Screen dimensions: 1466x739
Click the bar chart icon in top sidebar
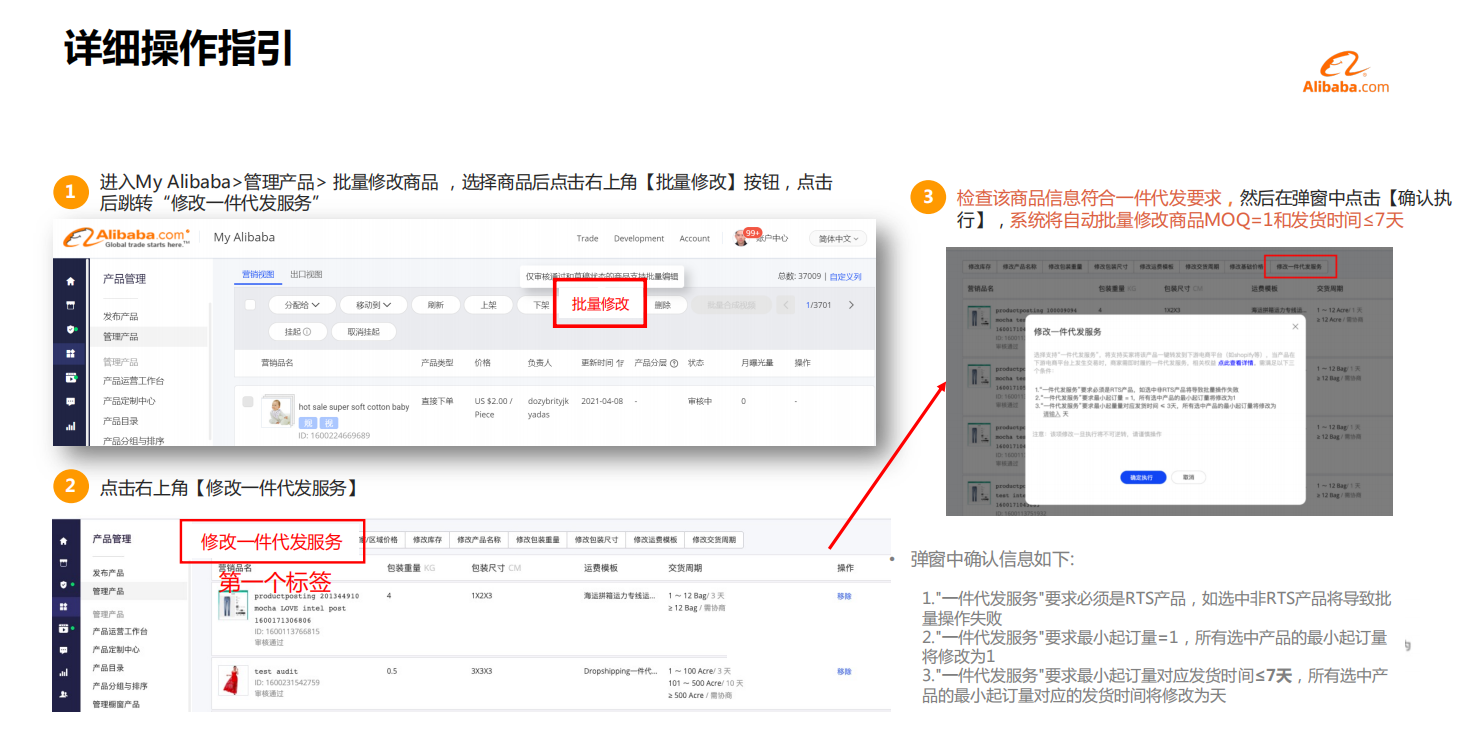coord(70,426)
